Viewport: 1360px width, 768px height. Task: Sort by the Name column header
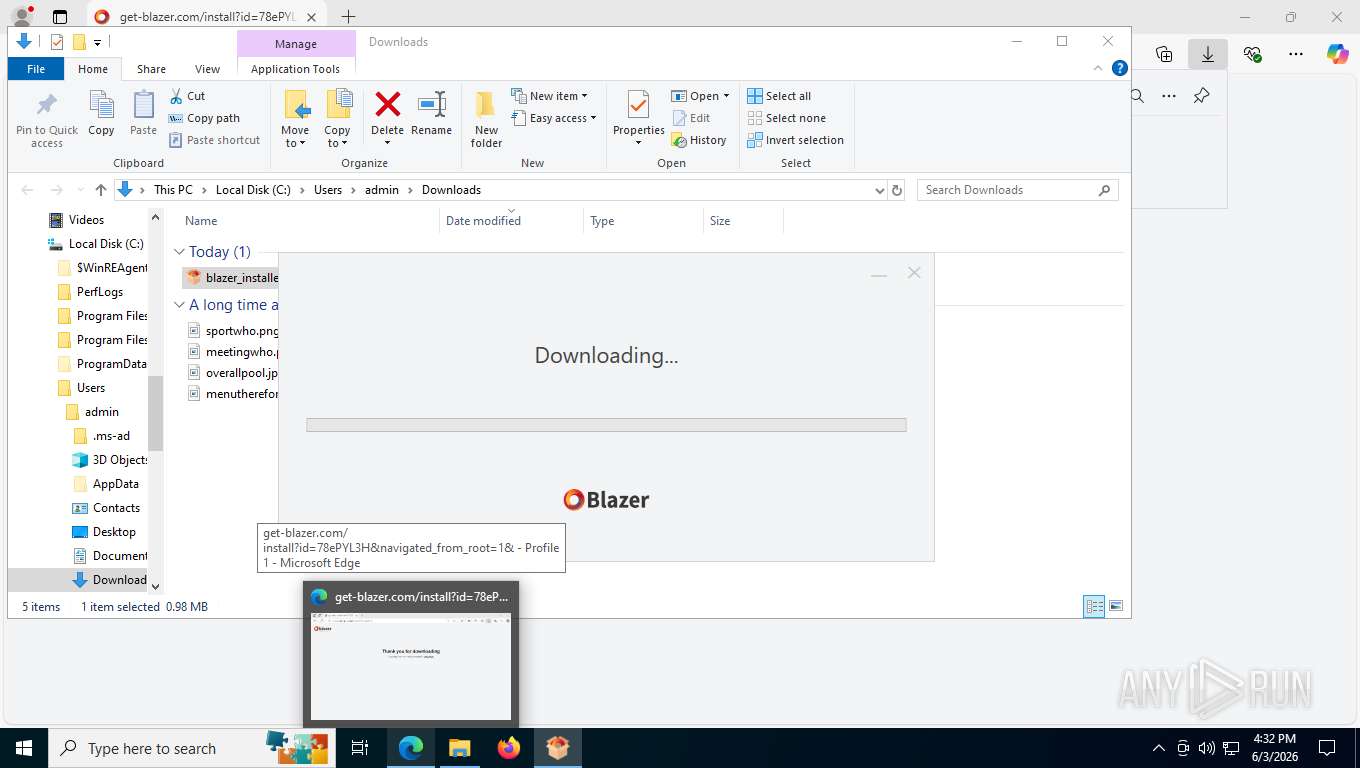(x=201, y=221)
